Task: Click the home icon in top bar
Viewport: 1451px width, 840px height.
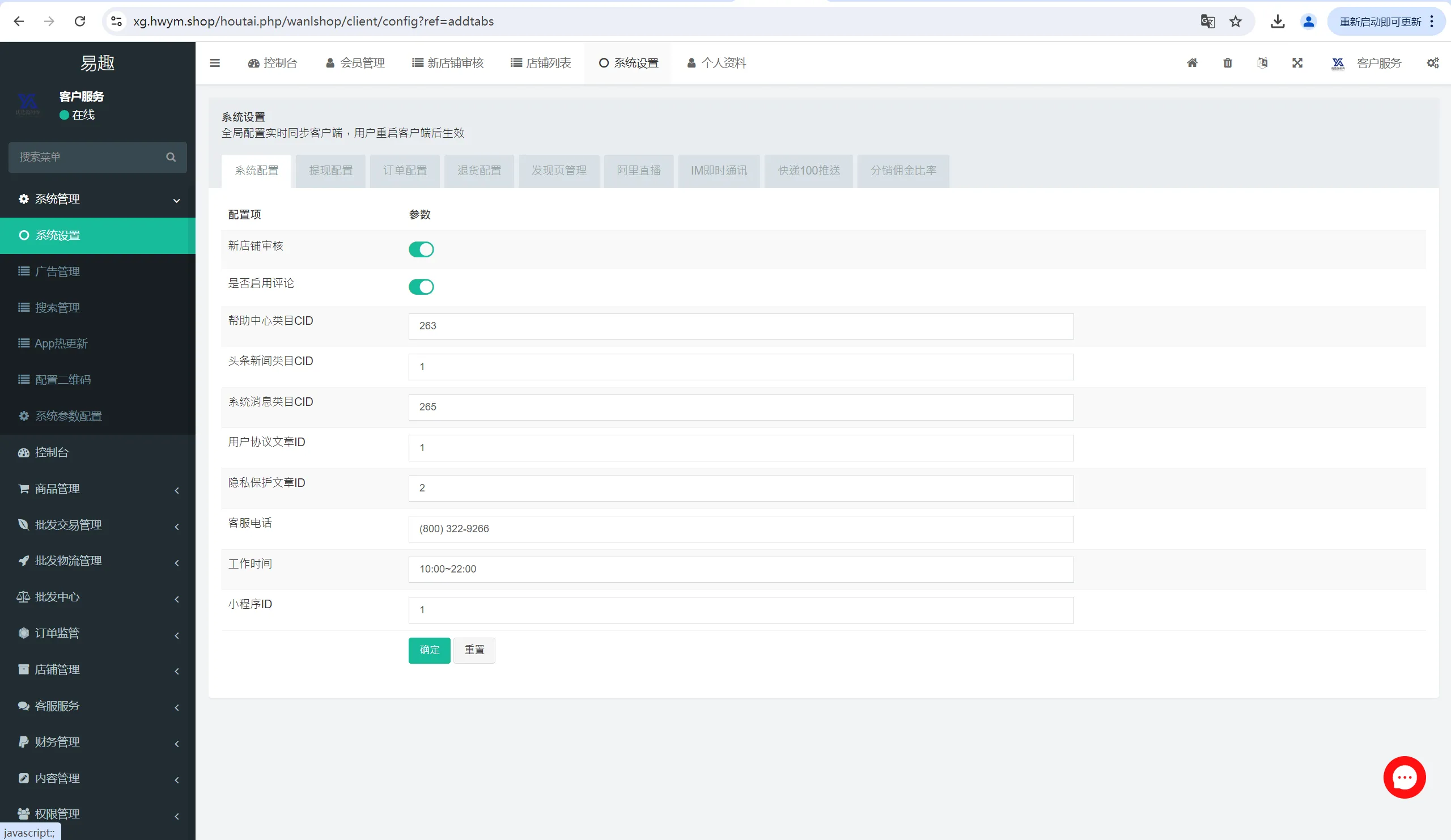Action: point(1192,63)
